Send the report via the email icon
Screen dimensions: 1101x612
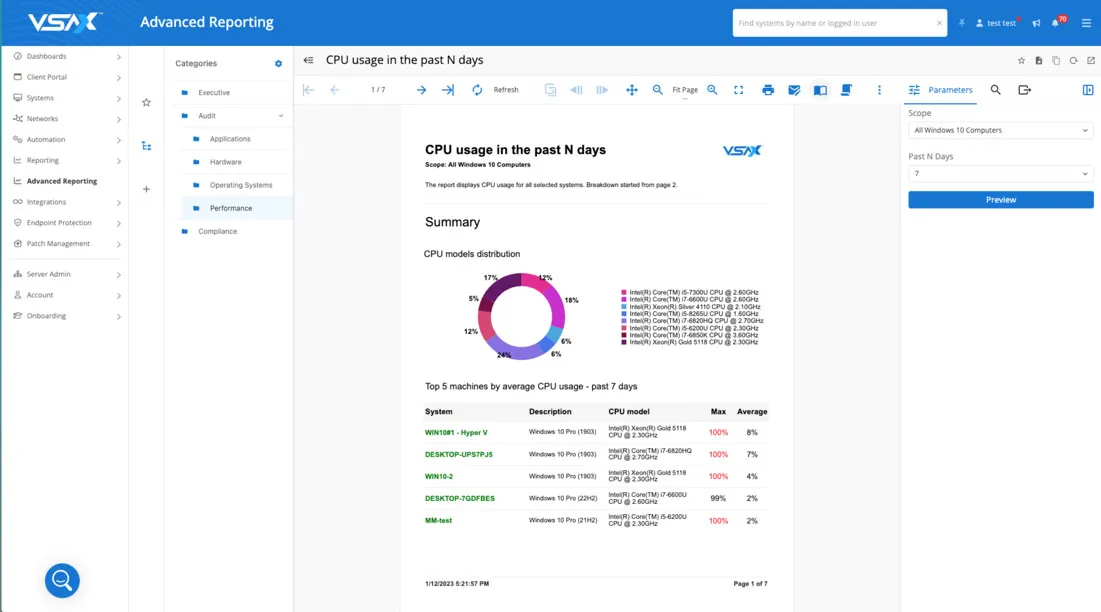pyautogui.click(x=794, y=90)
